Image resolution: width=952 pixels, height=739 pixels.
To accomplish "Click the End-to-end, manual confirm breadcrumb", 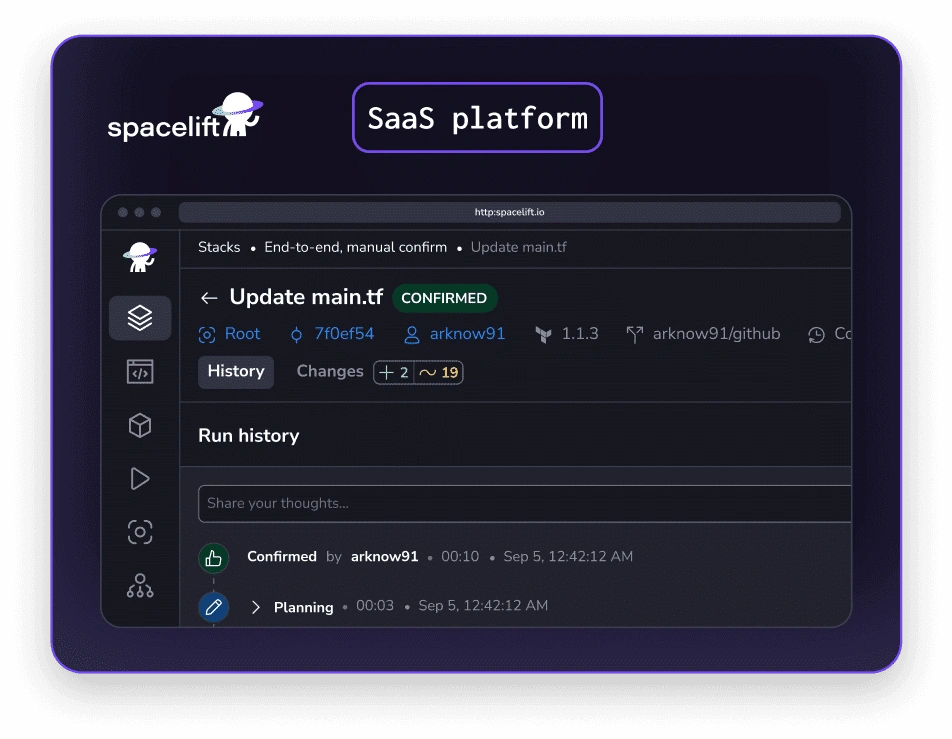I will coord(355,247).
